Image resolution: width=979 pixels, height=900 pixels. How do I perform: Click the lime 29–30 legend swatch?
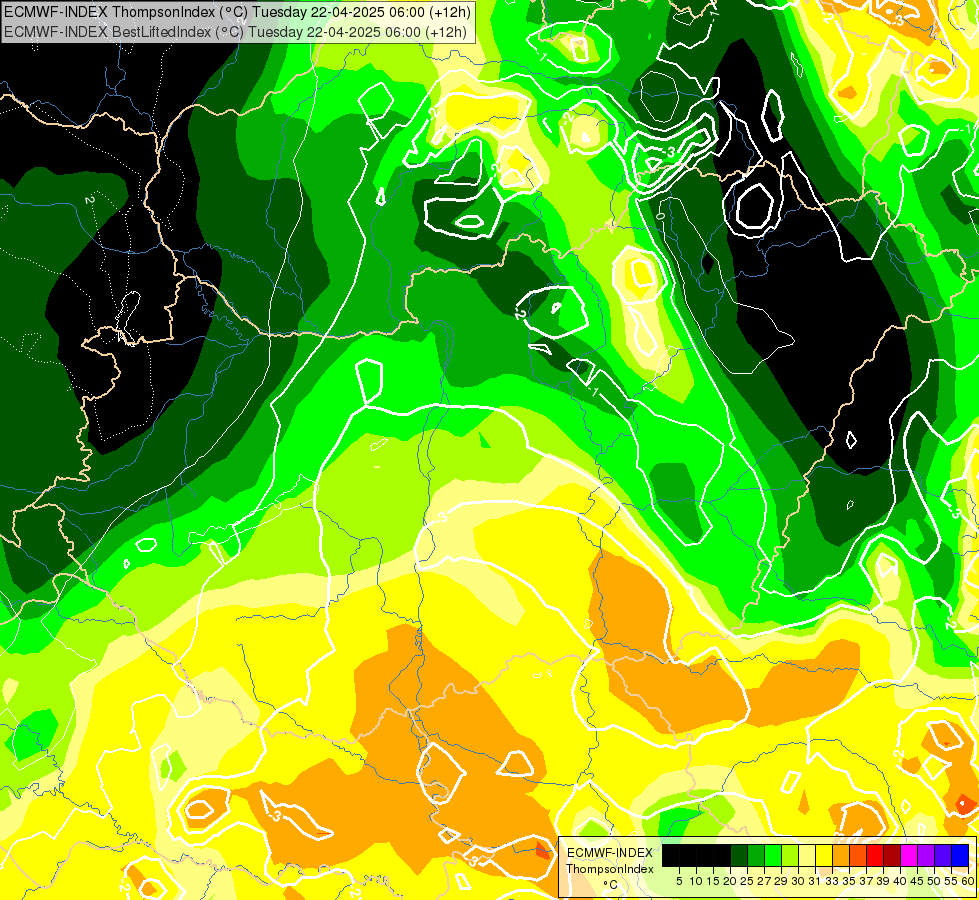pos(790,856)
